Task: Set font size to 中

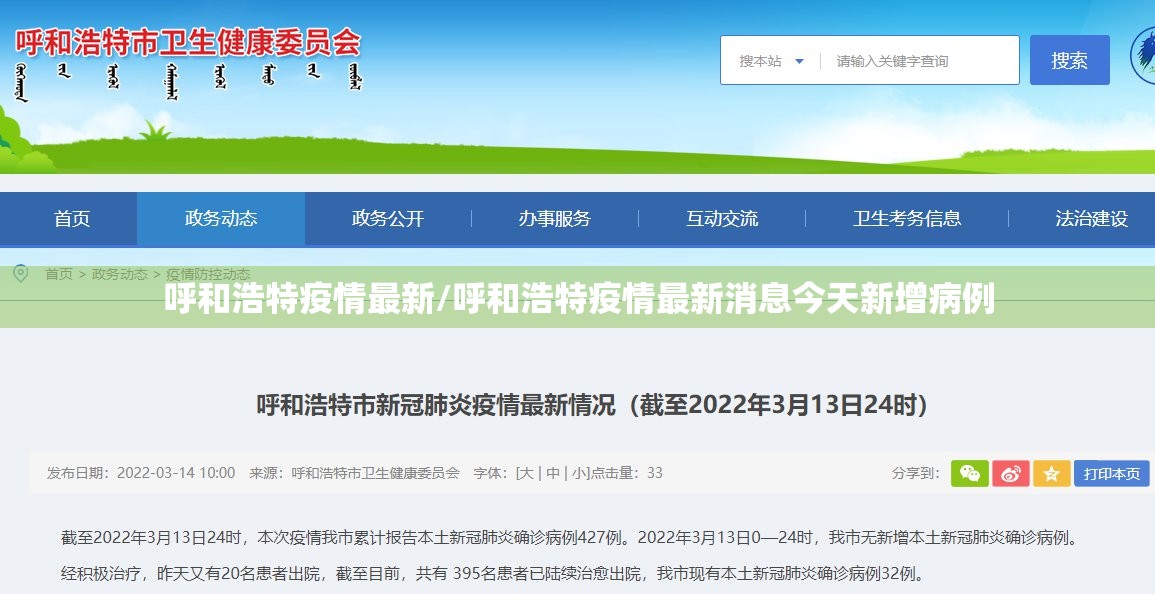Action: pos(553,473)
